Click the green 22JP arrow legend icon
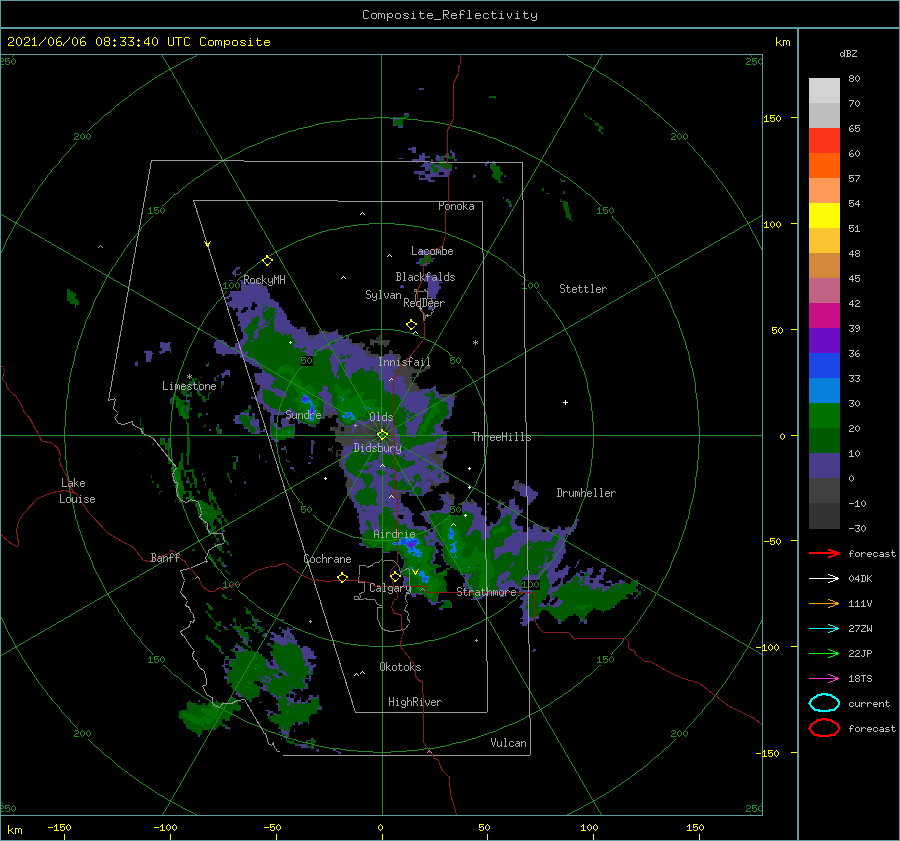The width and height of the screenshot is (900, 841). tap(824, 653)
